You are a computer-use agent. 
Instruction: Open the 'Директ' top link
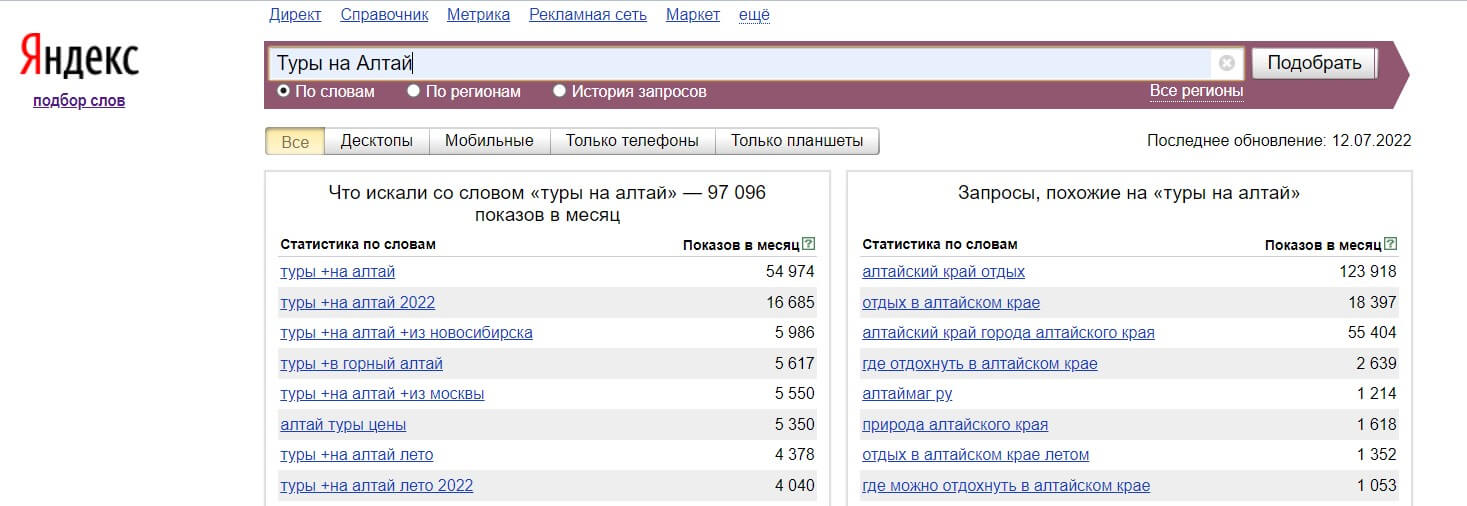(x=296, y=14)
